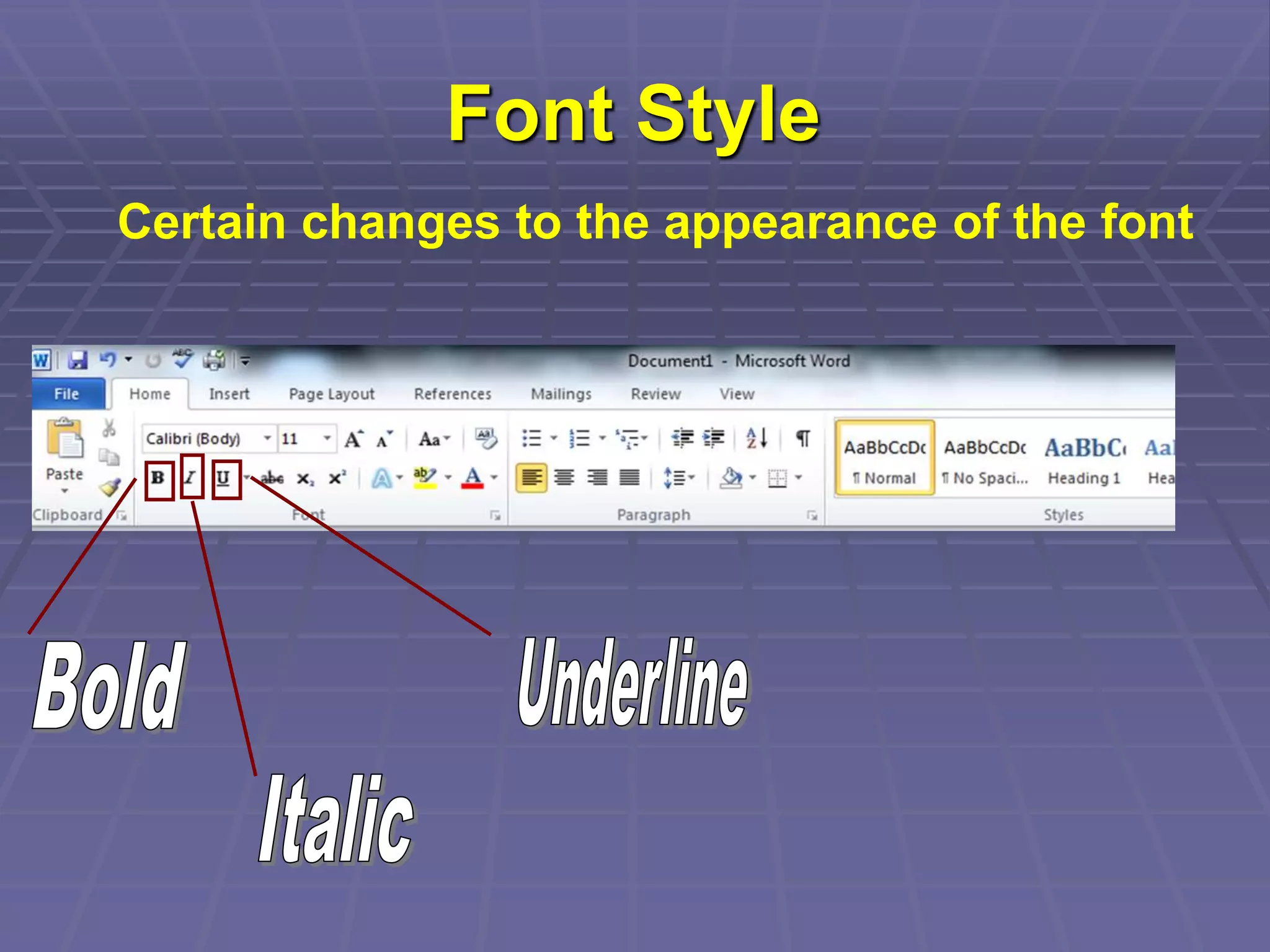Click the Sort A-Z icon

757,439
